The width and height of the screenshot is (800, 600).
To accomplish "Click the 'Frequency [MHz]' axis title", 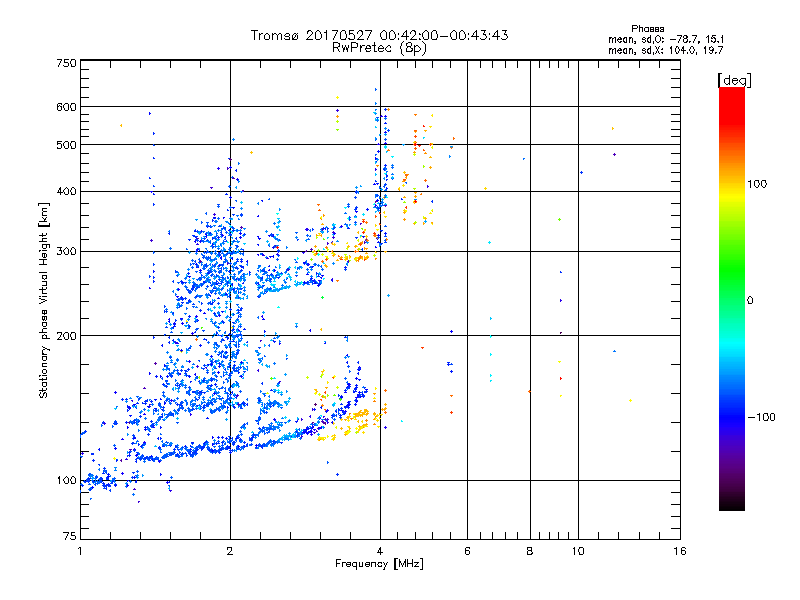I will (x=379, y=564).
